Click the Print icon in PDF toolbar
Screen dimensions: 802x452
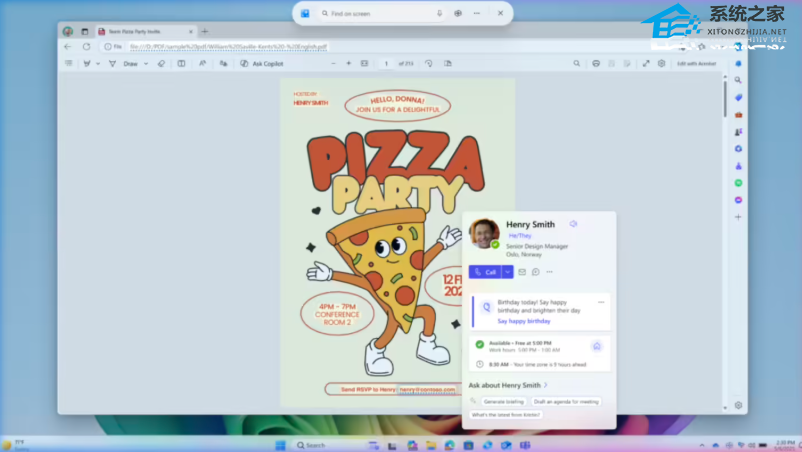(x=596, y=63)
